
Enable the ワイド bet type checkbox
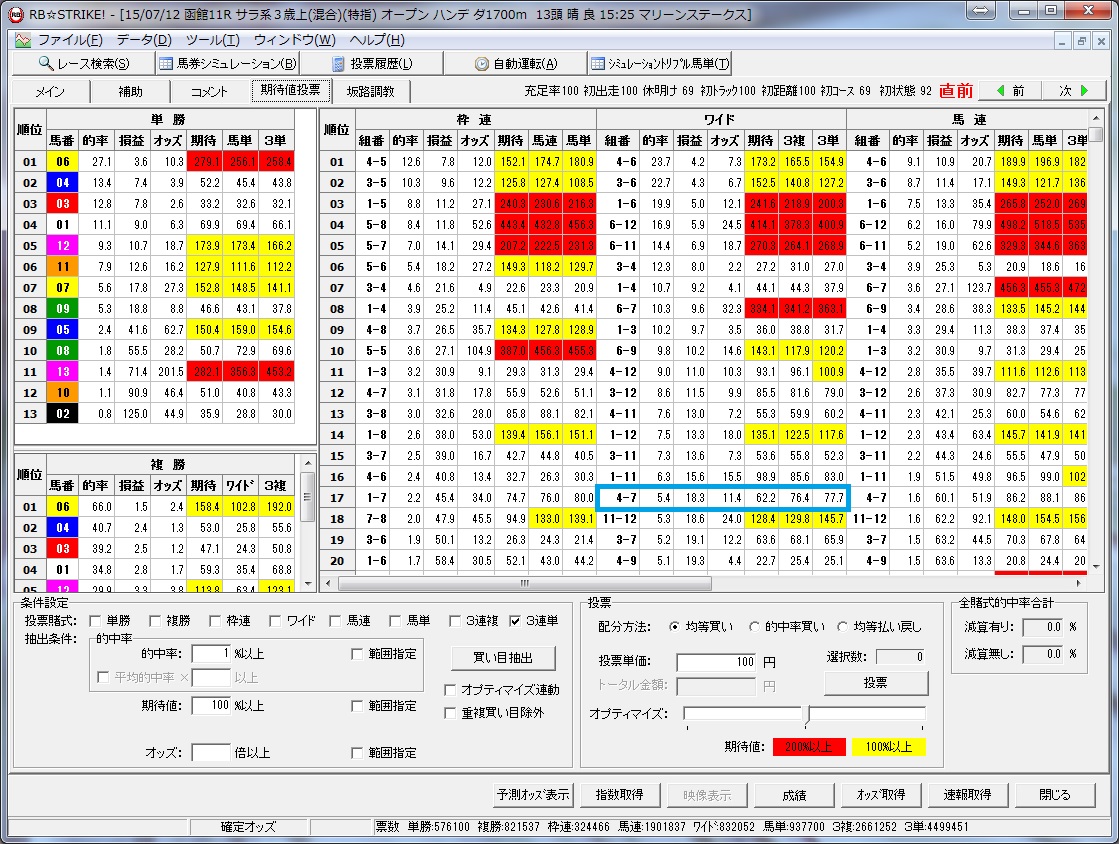pos(275,621)
